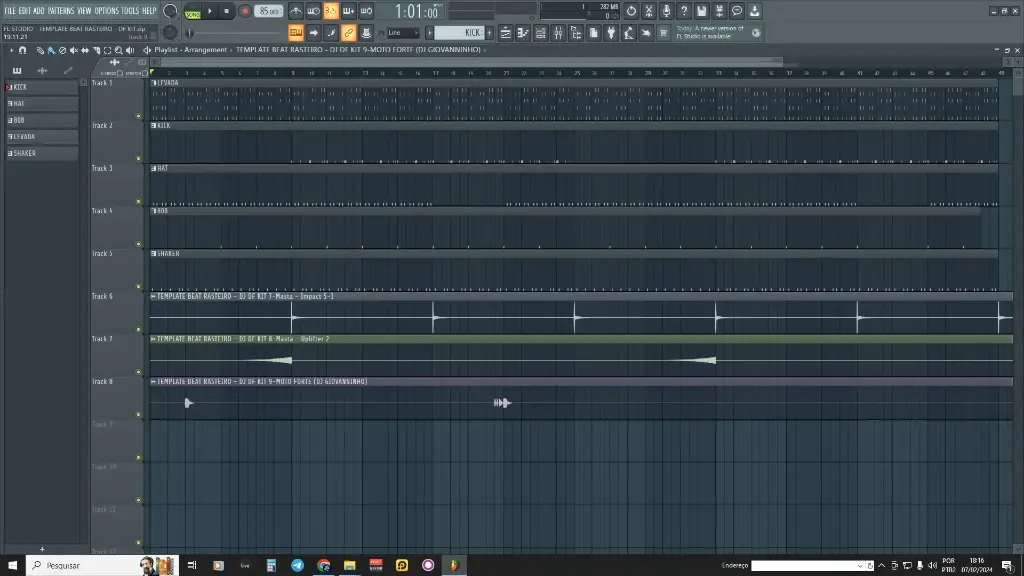Open the VIEW menu
Viewport: 1024px width, 576px height.
click(84, 10)
